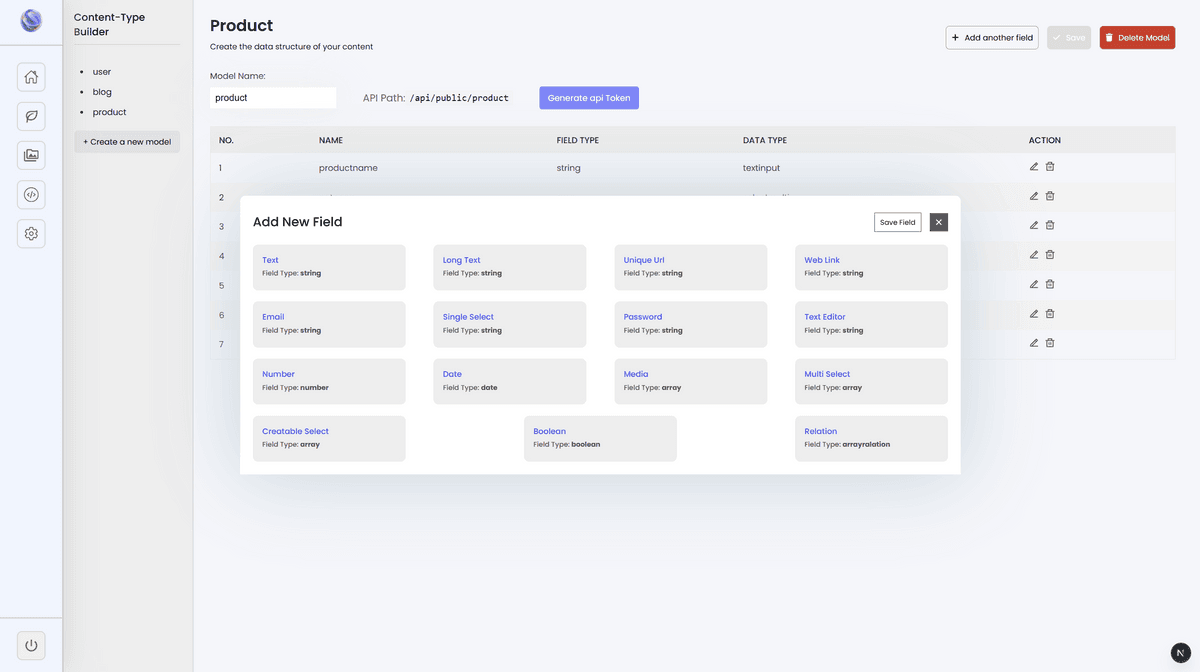Choose the Single Select field type
Image resolution: width=1200 pixels, height=672 pixels.
510,324
